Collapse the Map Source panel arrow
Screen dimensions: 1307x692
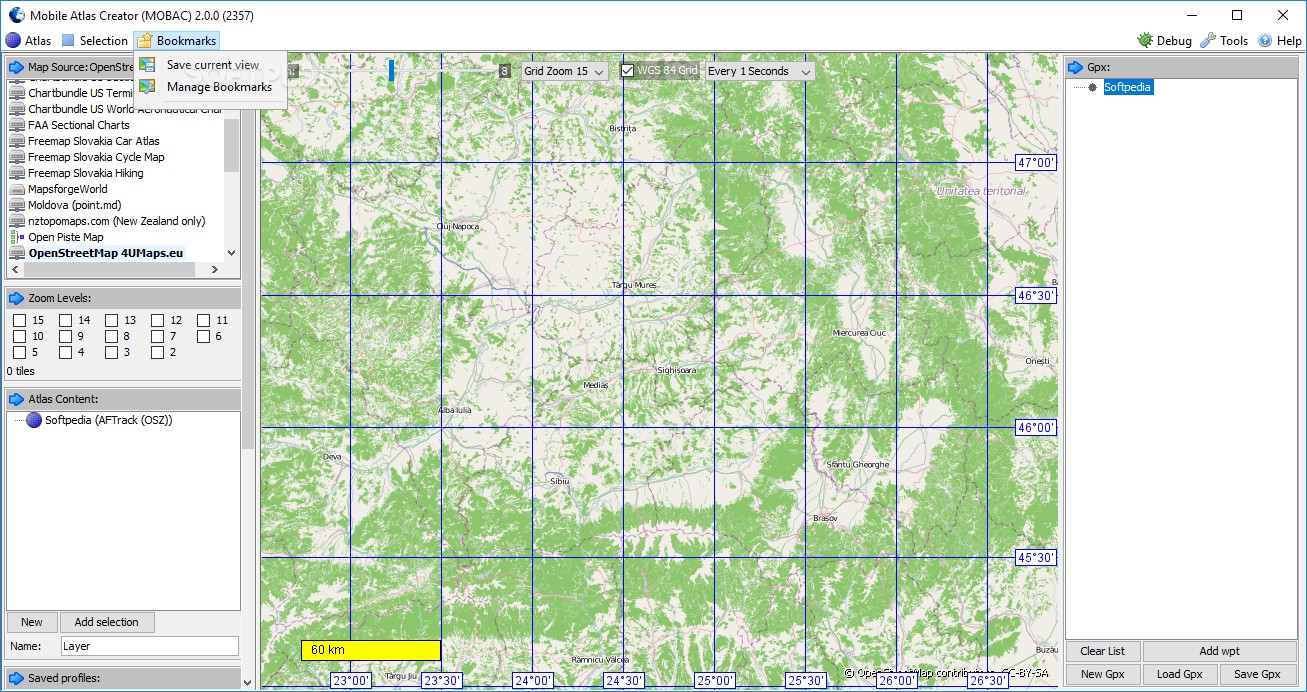16,67
